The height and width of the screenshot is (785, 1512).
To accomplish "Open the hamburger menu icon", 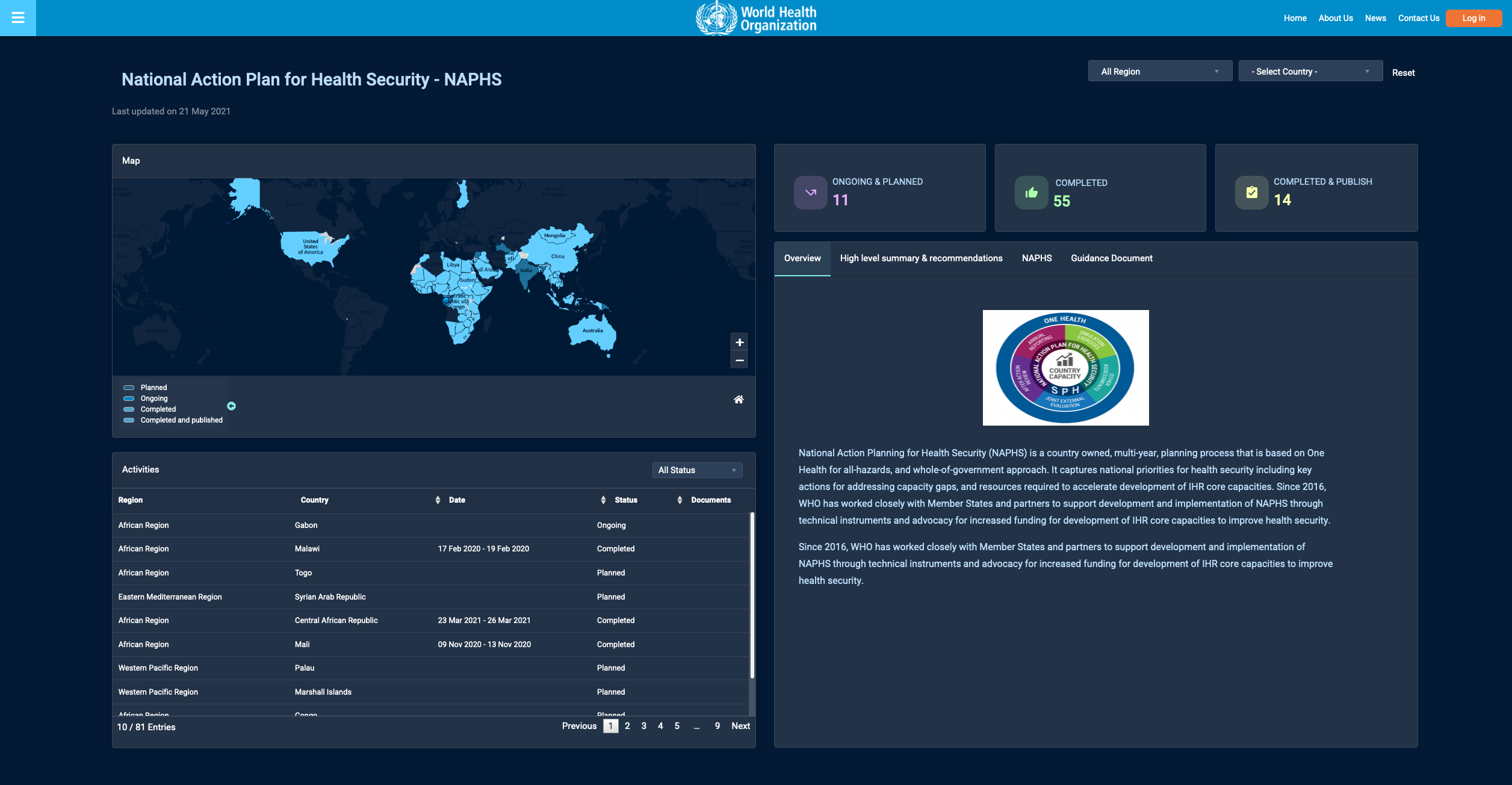I will tap(18, 17).
